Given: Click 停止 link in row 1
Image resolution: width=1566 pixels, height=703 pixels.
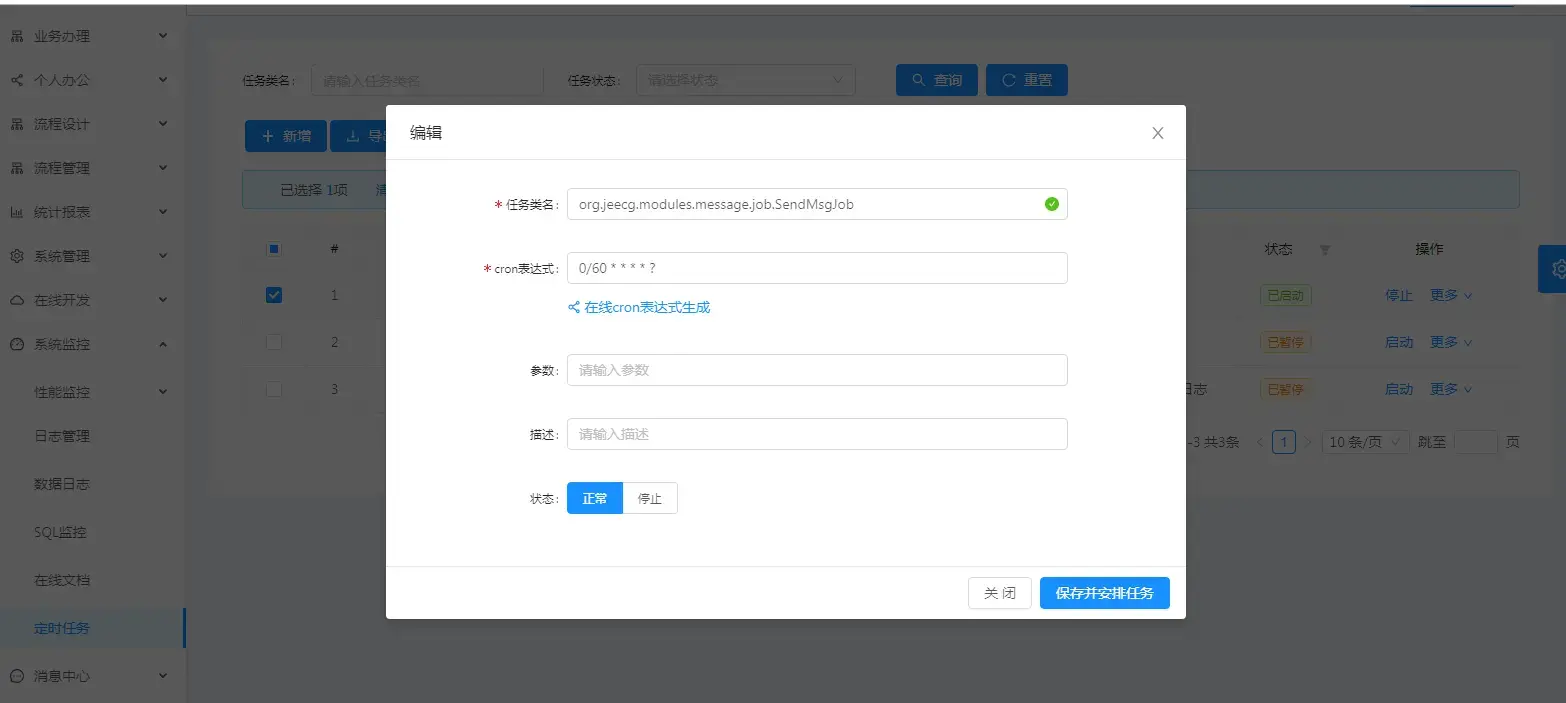Looking at the screenshot, I should click(1399, 295).
